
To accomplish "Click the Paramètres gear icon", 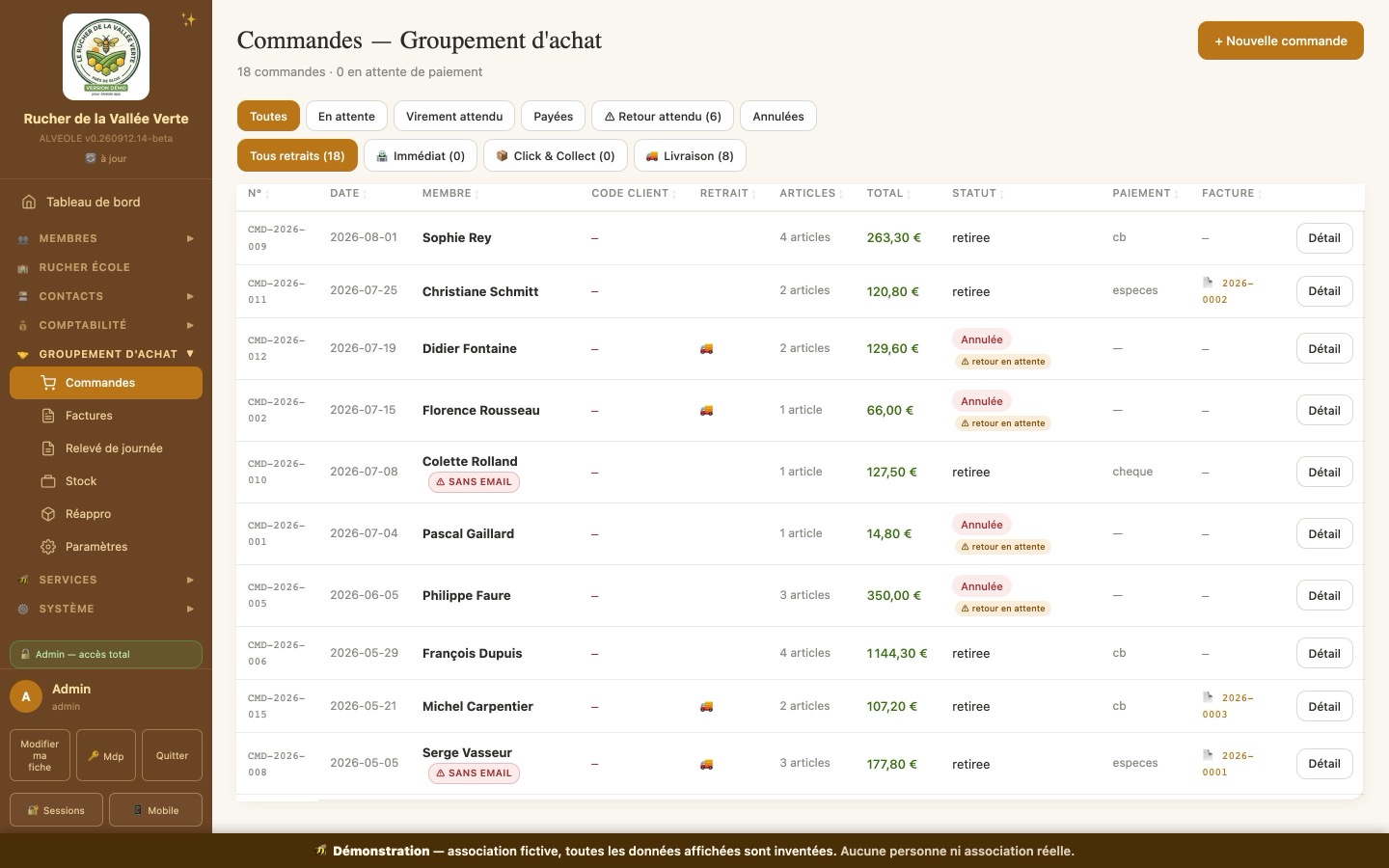I will click(48, 547).
